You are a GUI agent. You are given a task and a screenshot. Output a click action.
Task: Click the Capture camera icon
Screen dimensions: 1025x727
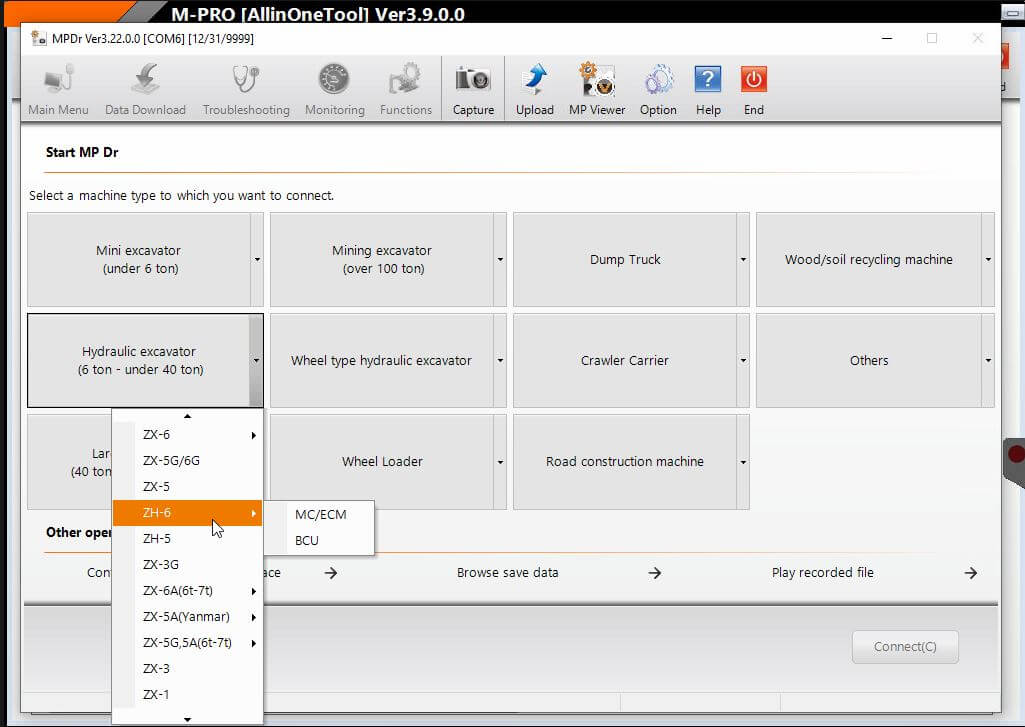(x=473, y=81)
